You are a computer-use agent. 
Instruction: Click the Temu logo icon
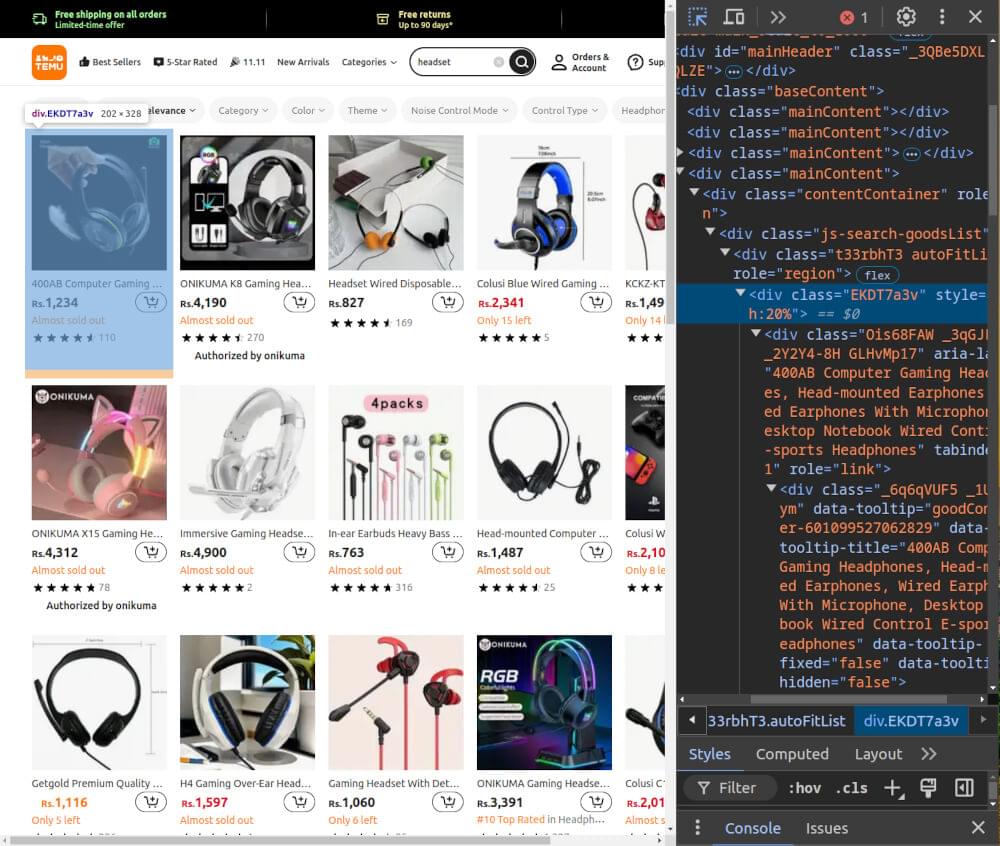[x=49, y=62]
